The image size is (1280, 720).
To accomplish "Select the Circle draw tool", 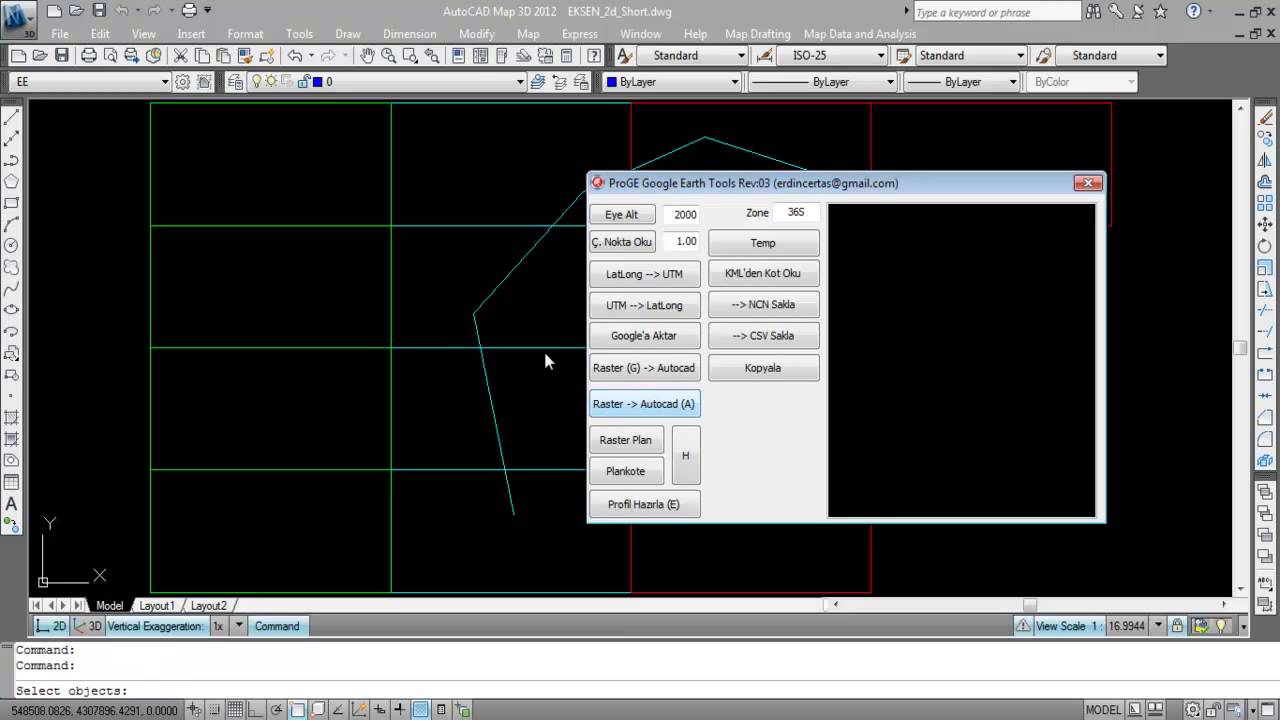I will (x=12, y=245).
